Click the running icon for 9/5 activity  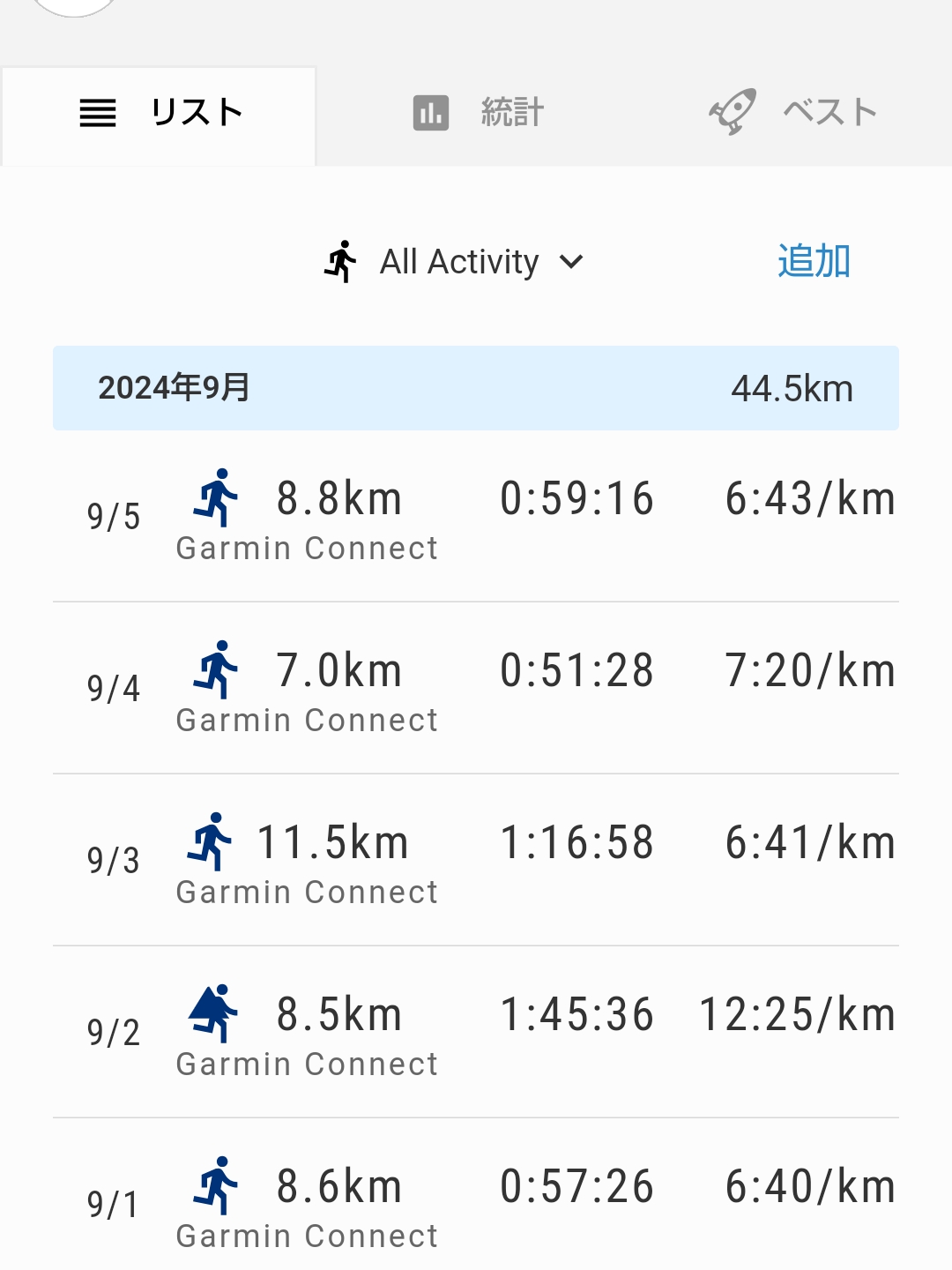pyautogui.click(x=216, y=497)
